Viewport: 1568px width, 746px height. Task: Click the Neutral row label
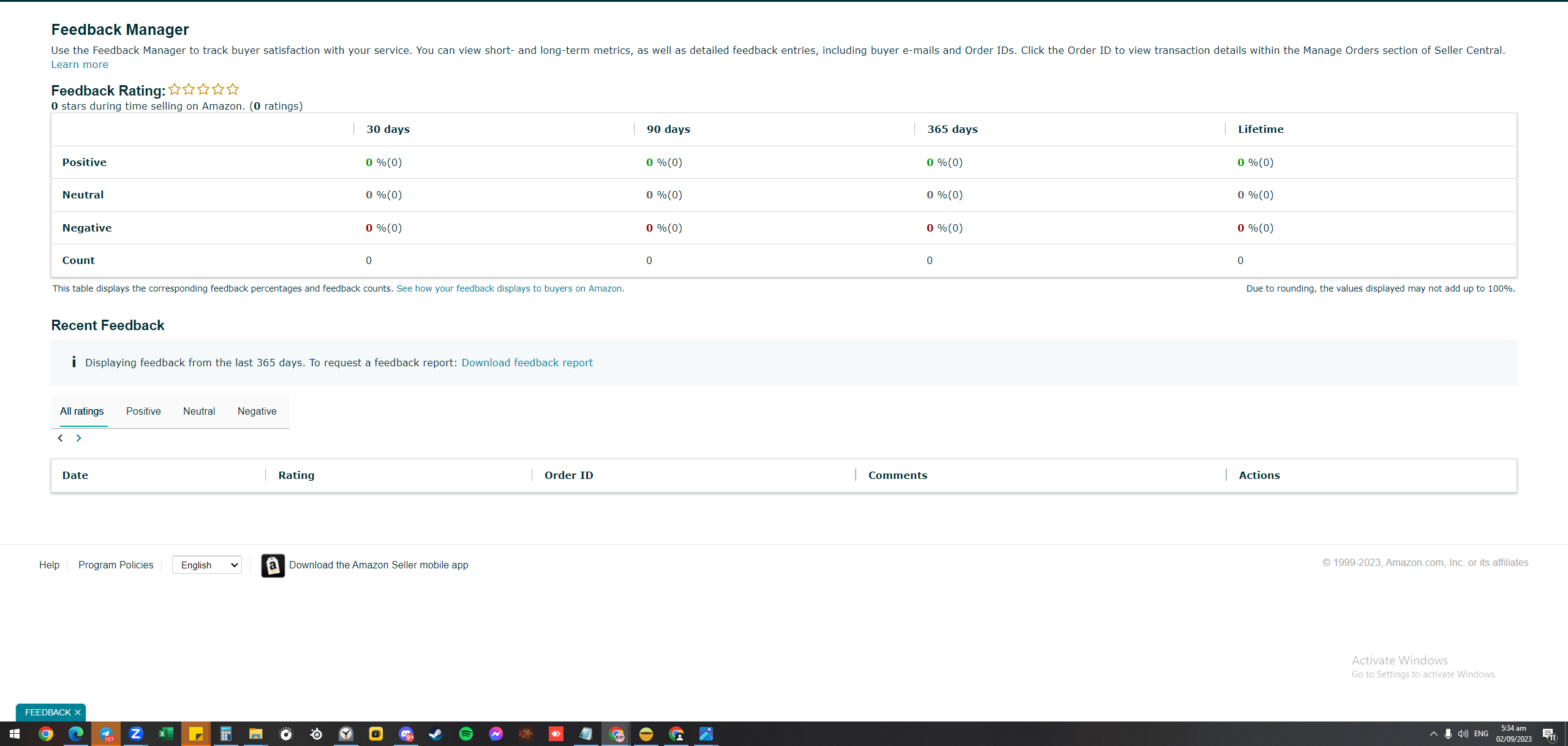83,195
